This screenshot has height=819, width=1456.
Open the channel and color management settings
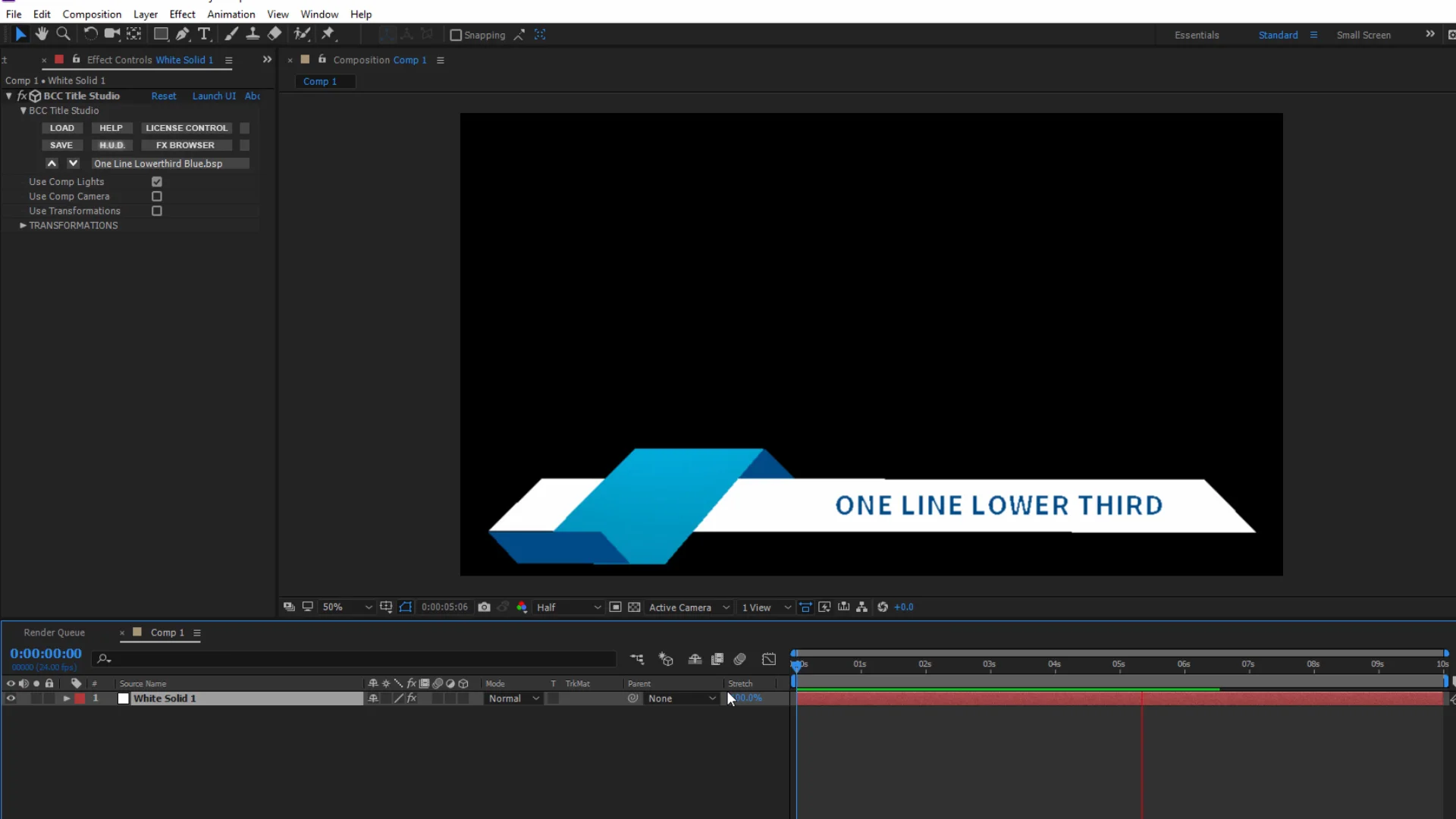[522, 607]
